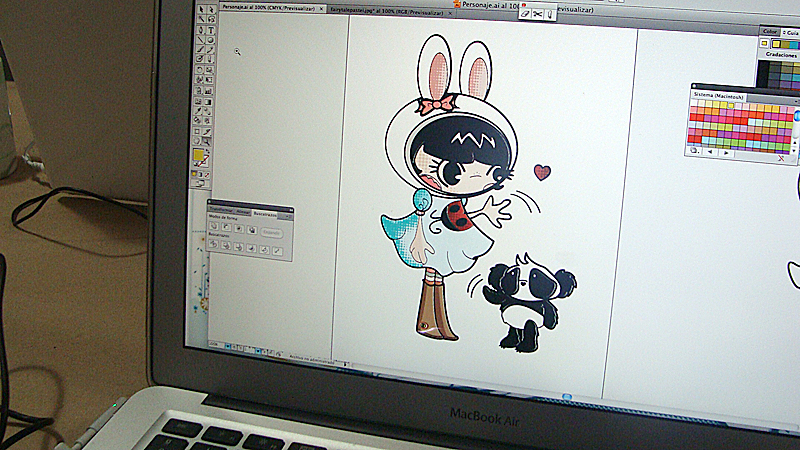The image size is (800, 450).
Task: Pick the highlighted yellow swatch in the top row
Action: pos(731,106)
